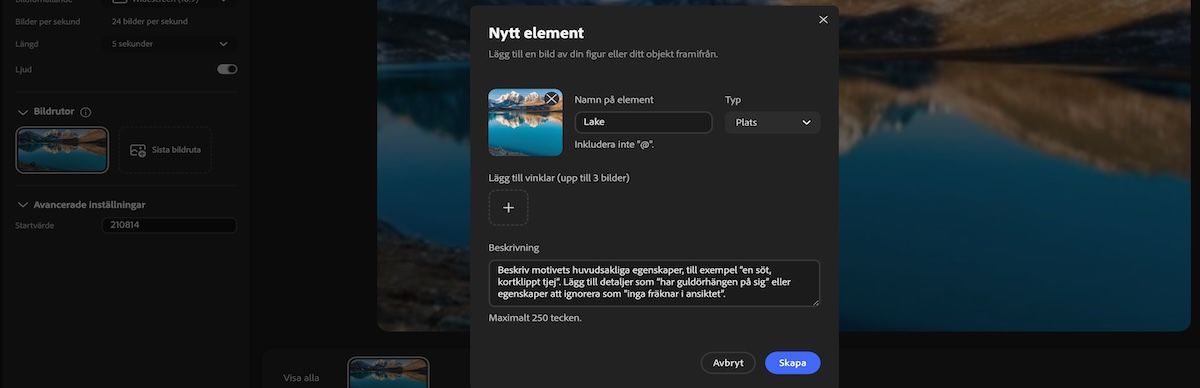Add an image for Sista bildruta
The image size is (1200, 388).
[165, 150]
